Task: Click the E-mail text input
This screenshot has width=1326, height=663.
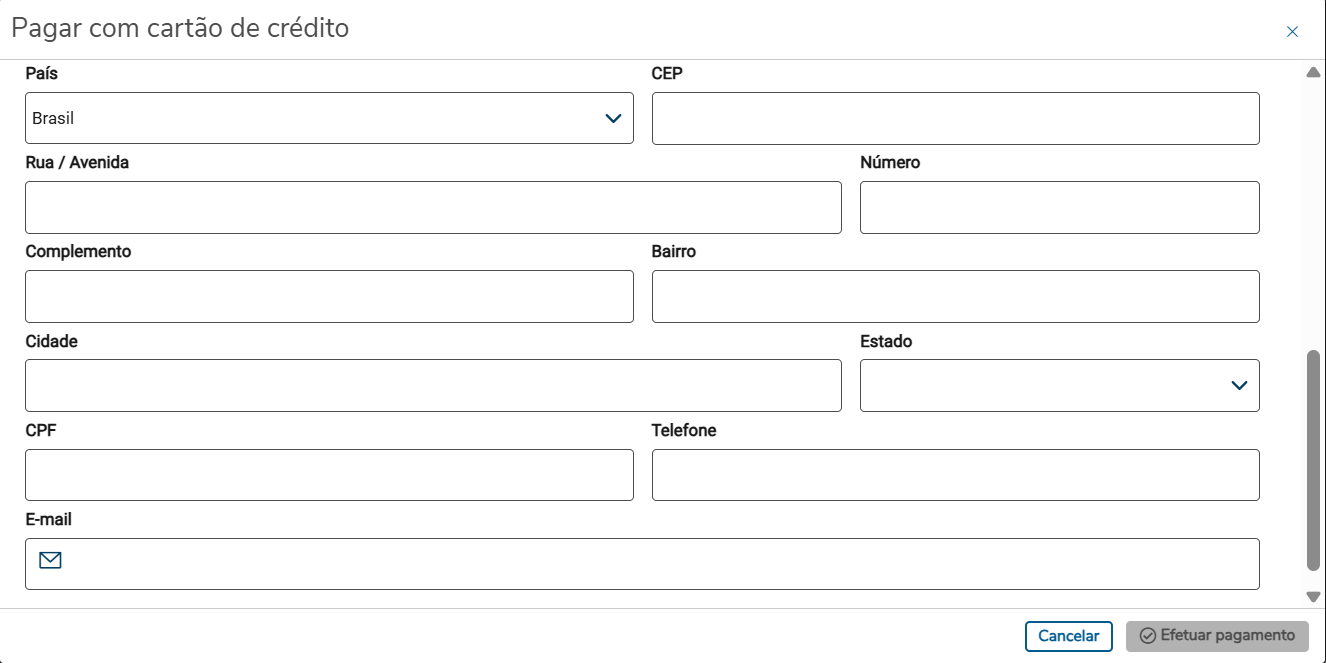Action: 660,564
